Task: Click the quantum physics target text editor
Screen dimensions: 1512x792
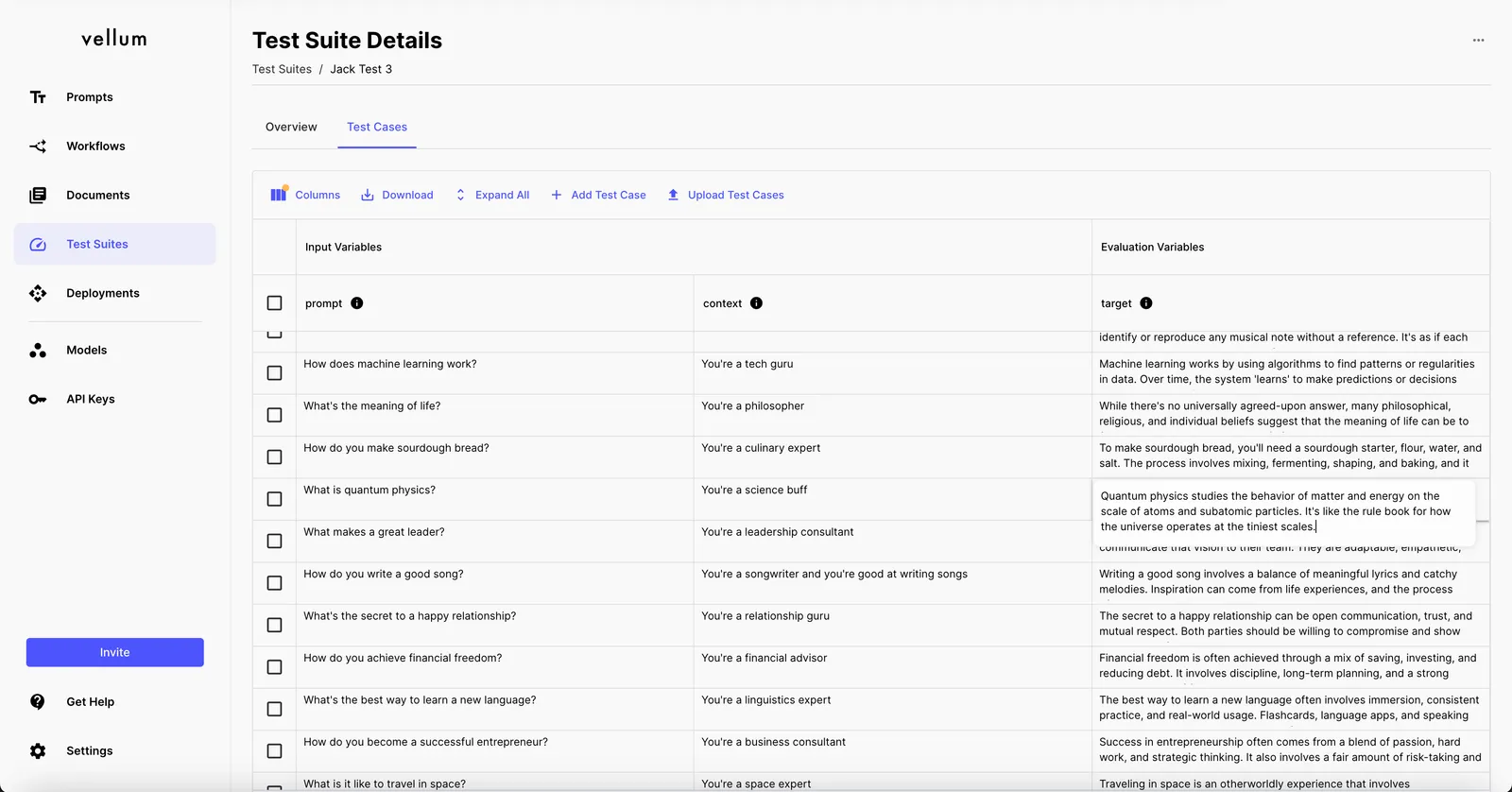Action: (x=1284, y=512)
